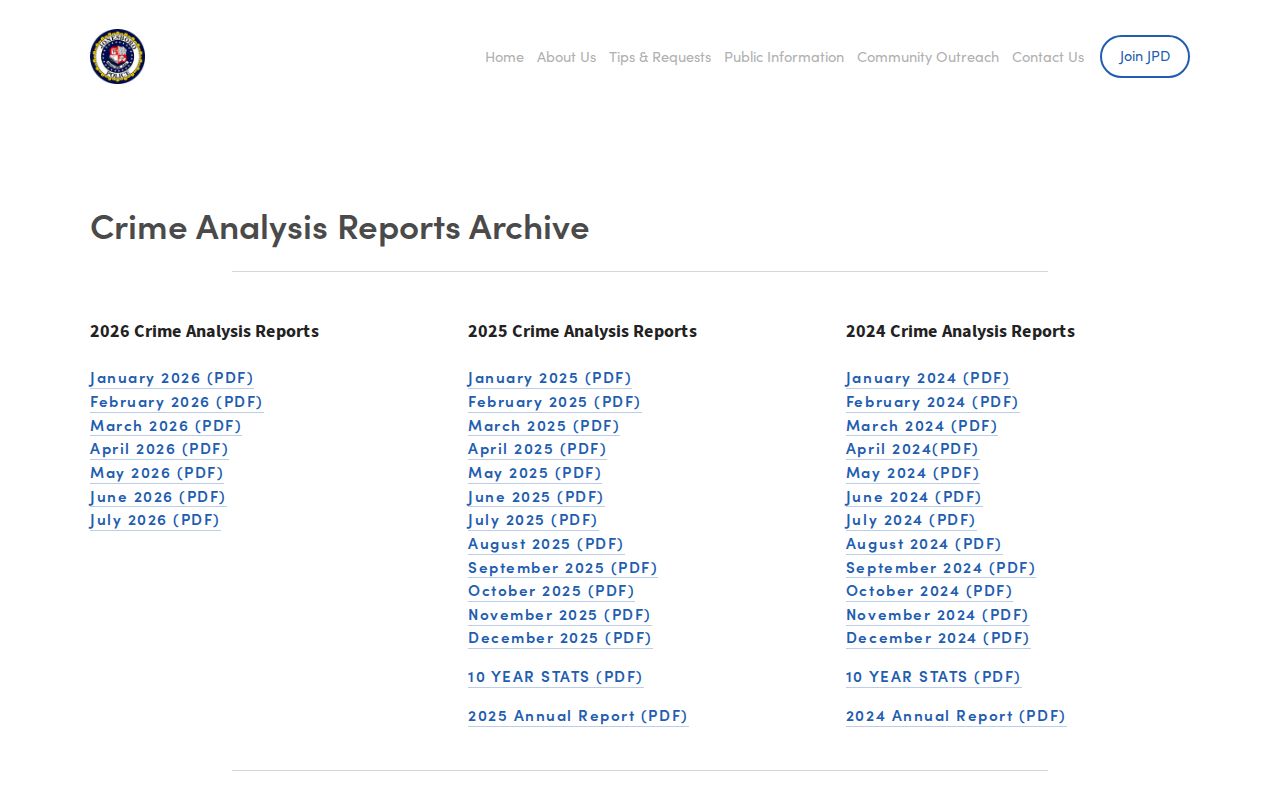
Task: Open 10 YEAR STATS under 2024 reports
Action: (934, 677)
